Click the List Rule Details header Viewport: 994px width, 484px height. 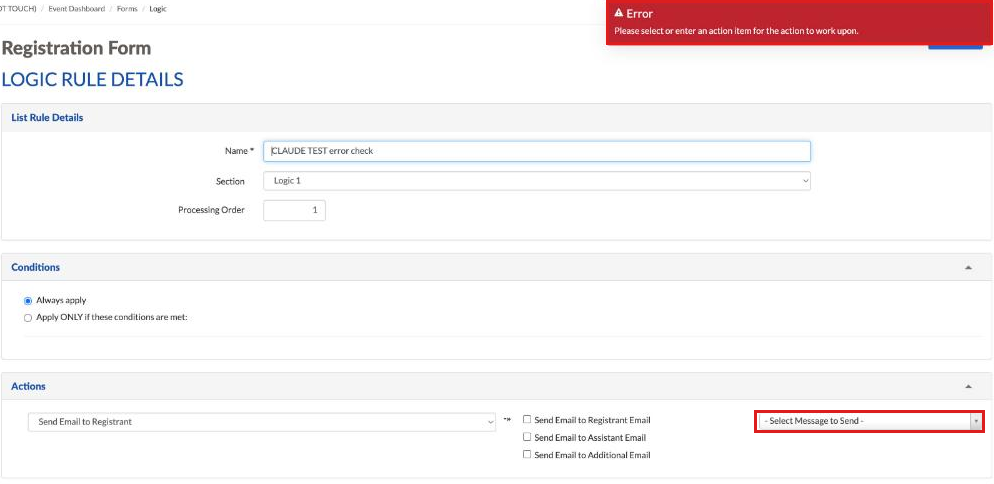48,118
